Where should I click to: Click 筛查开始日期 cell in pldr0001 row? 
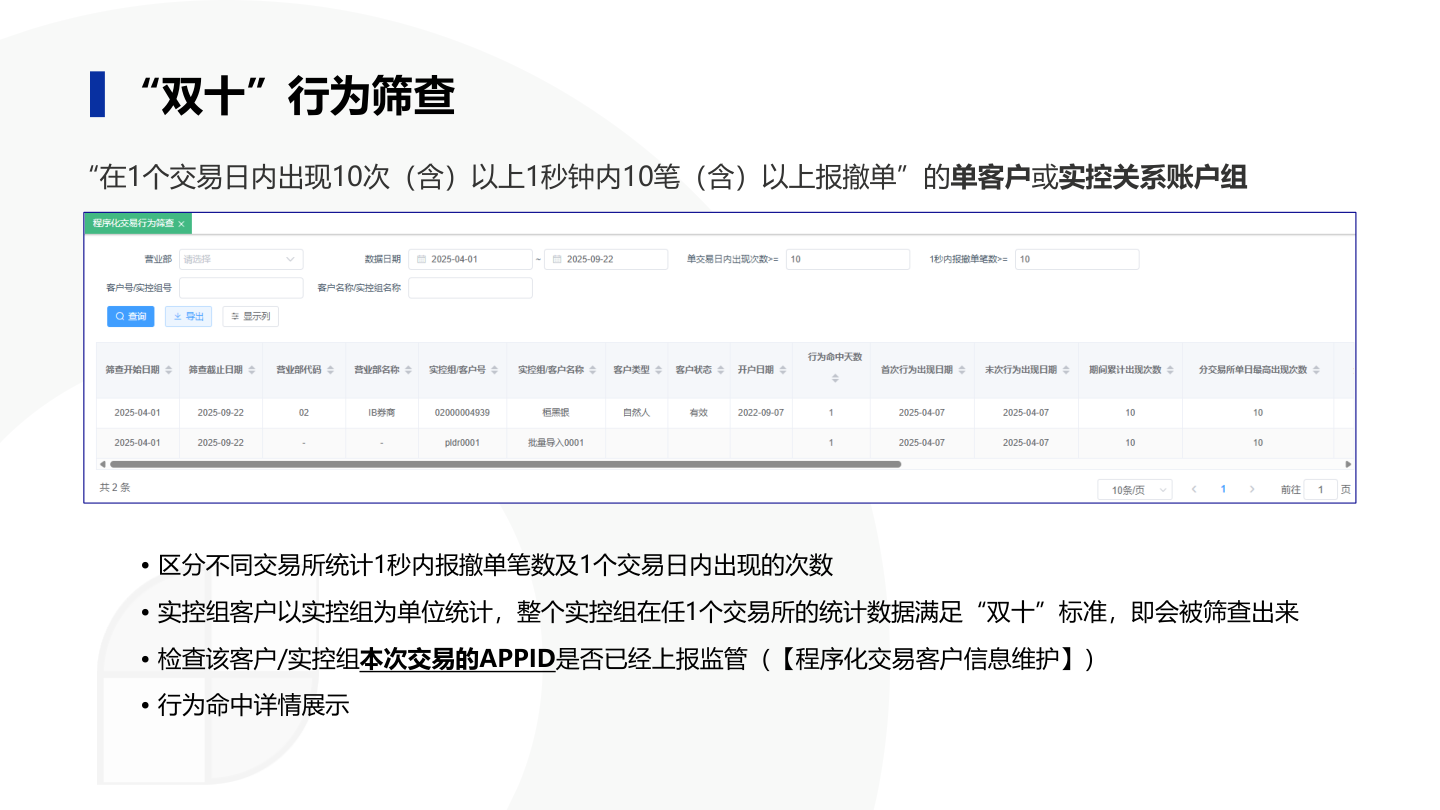point(138,442)
